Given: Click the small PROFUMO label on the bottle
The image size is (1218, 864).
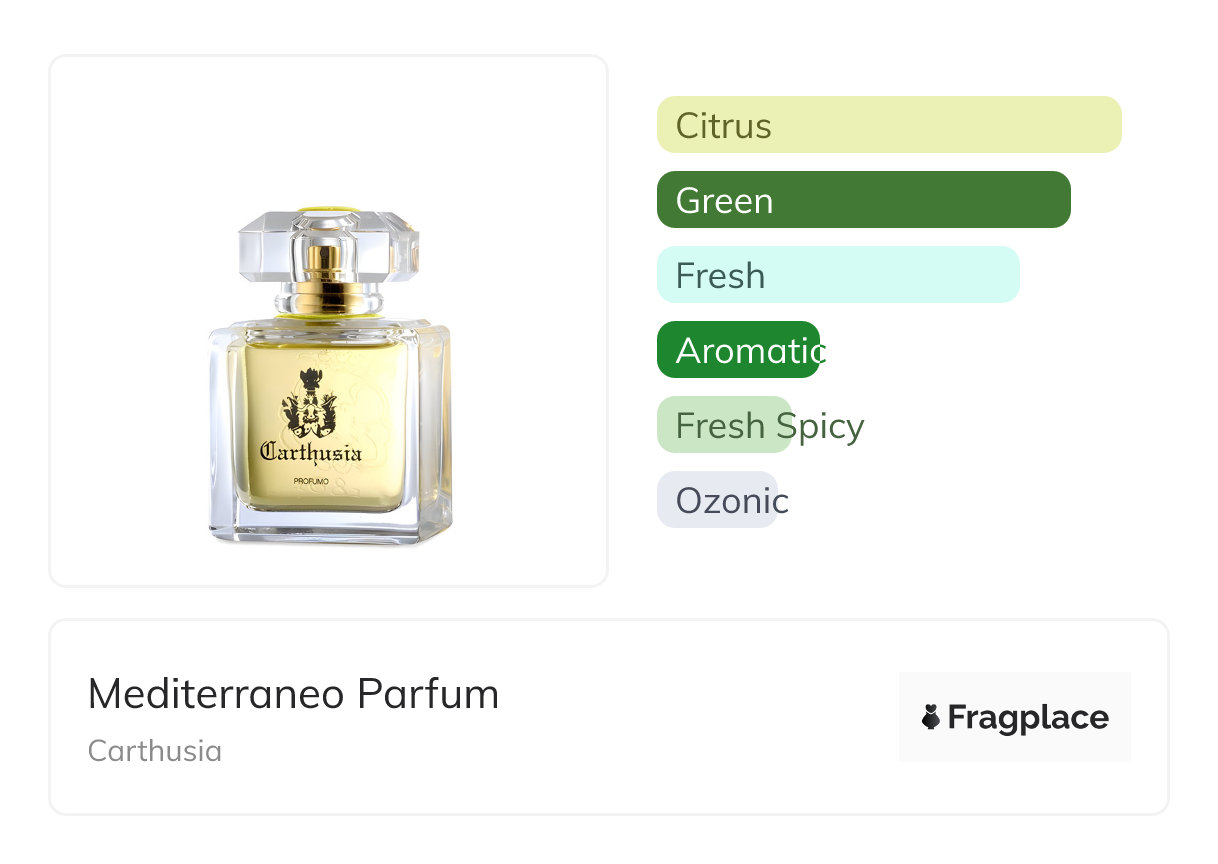Looking at the screenshot, I should click(x=313, y=483).
